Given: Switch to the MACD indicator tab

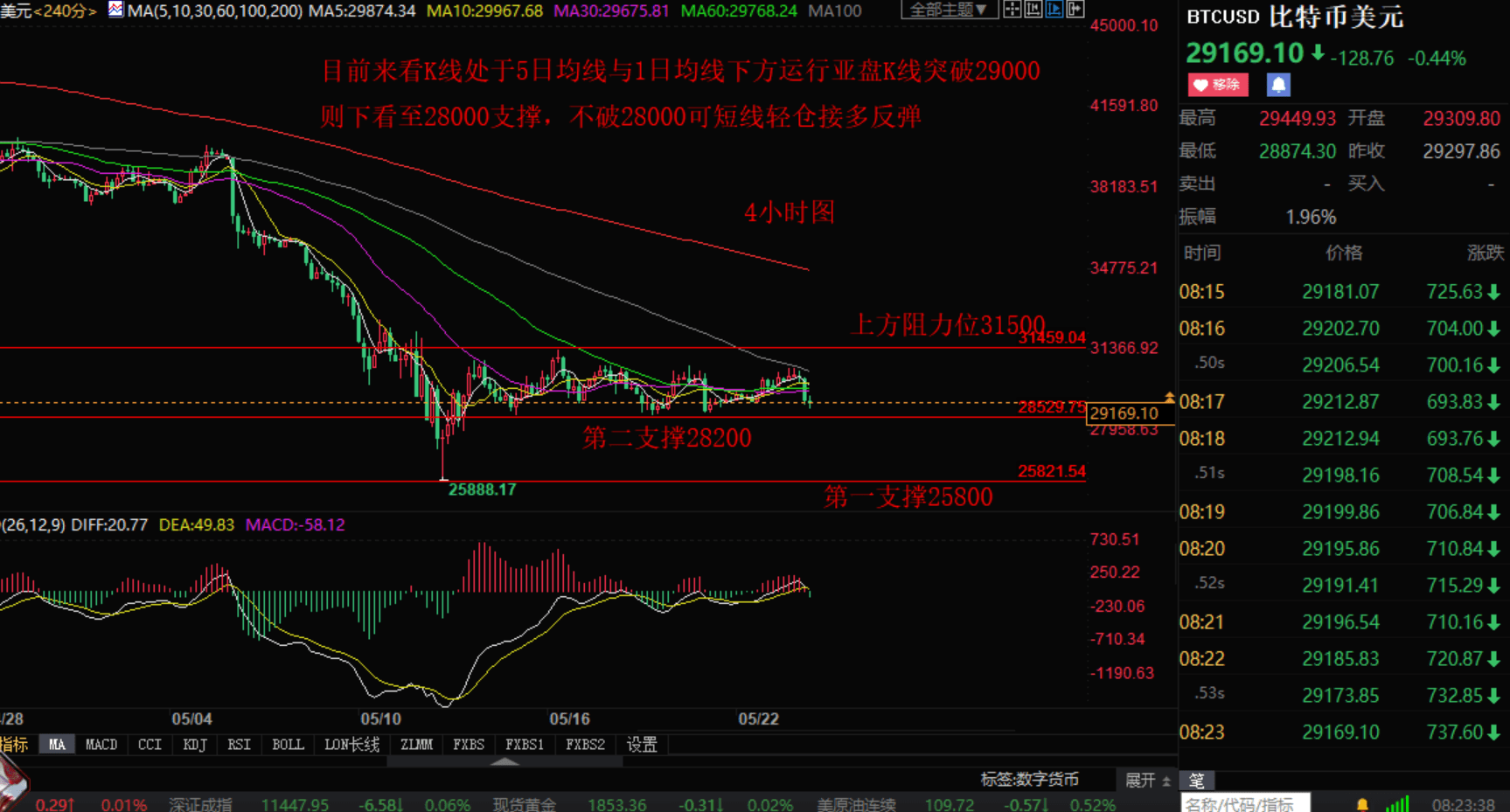Looking at the screenshot, I should point(101,745).
